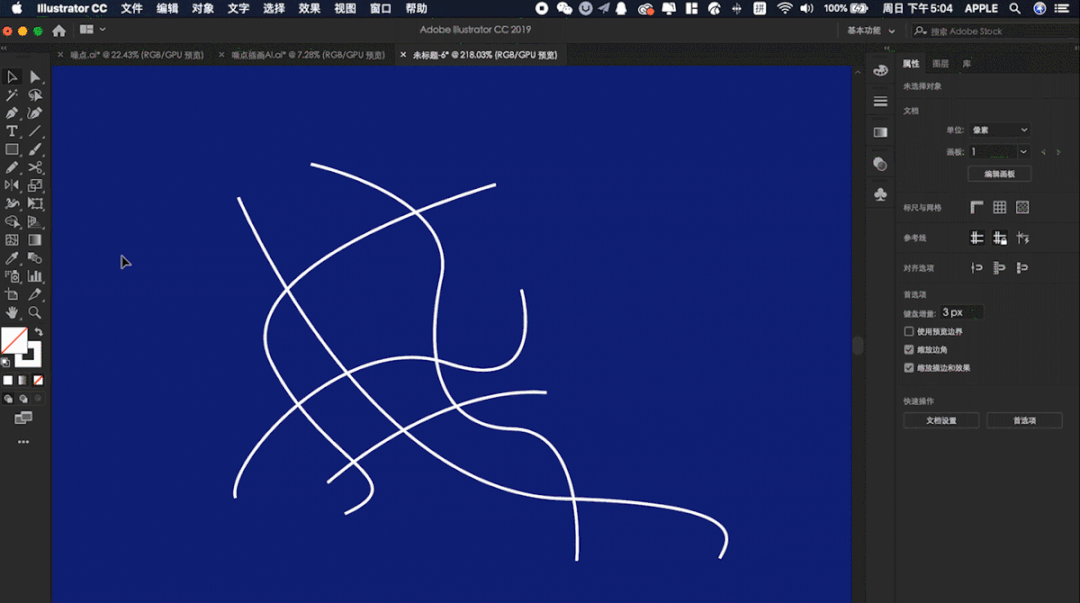This screenshot has width=1080, height=603.
Task: Open the Color palette panel icon
Action: click(x=880, y=70)
